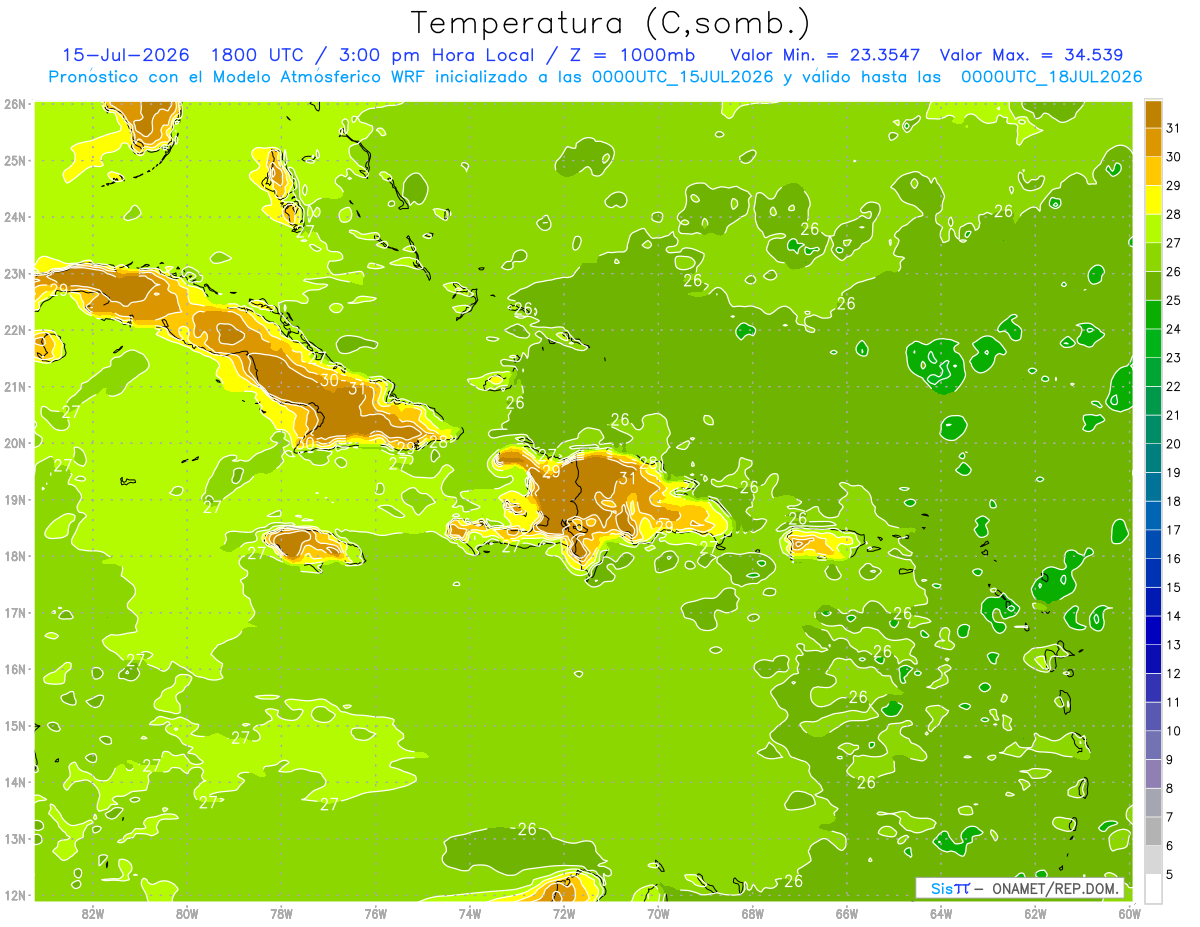Click the "20N" latitude axis label

coord(14,443)
